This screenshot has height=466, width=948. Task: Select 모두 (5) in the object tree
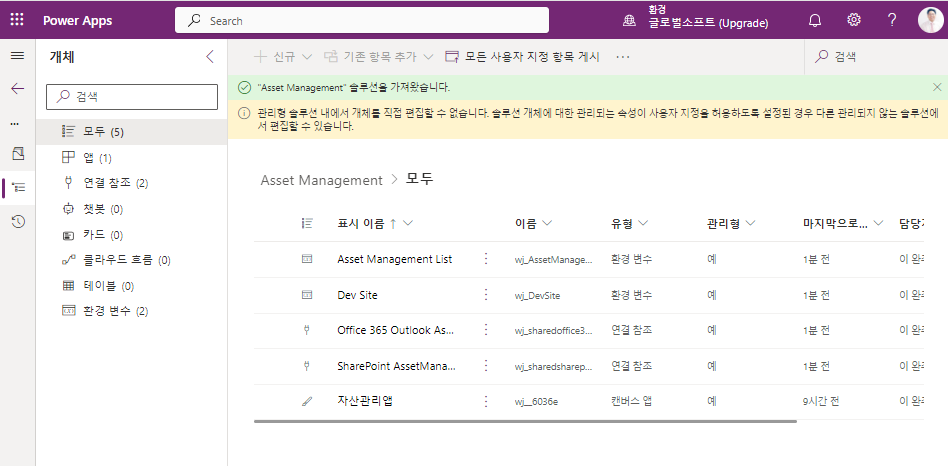point(131,132)
